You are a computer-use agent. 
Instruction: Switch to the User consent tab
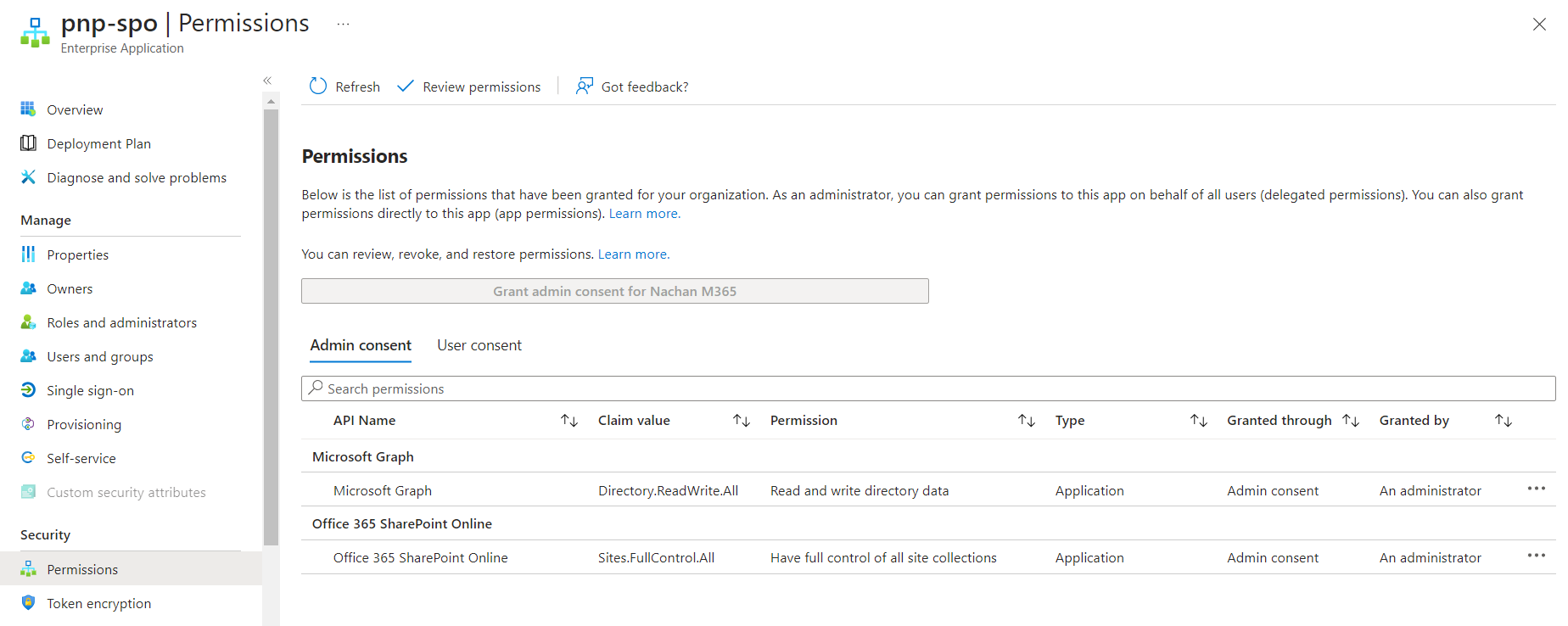pyautogui.click(x=479, y=345)
